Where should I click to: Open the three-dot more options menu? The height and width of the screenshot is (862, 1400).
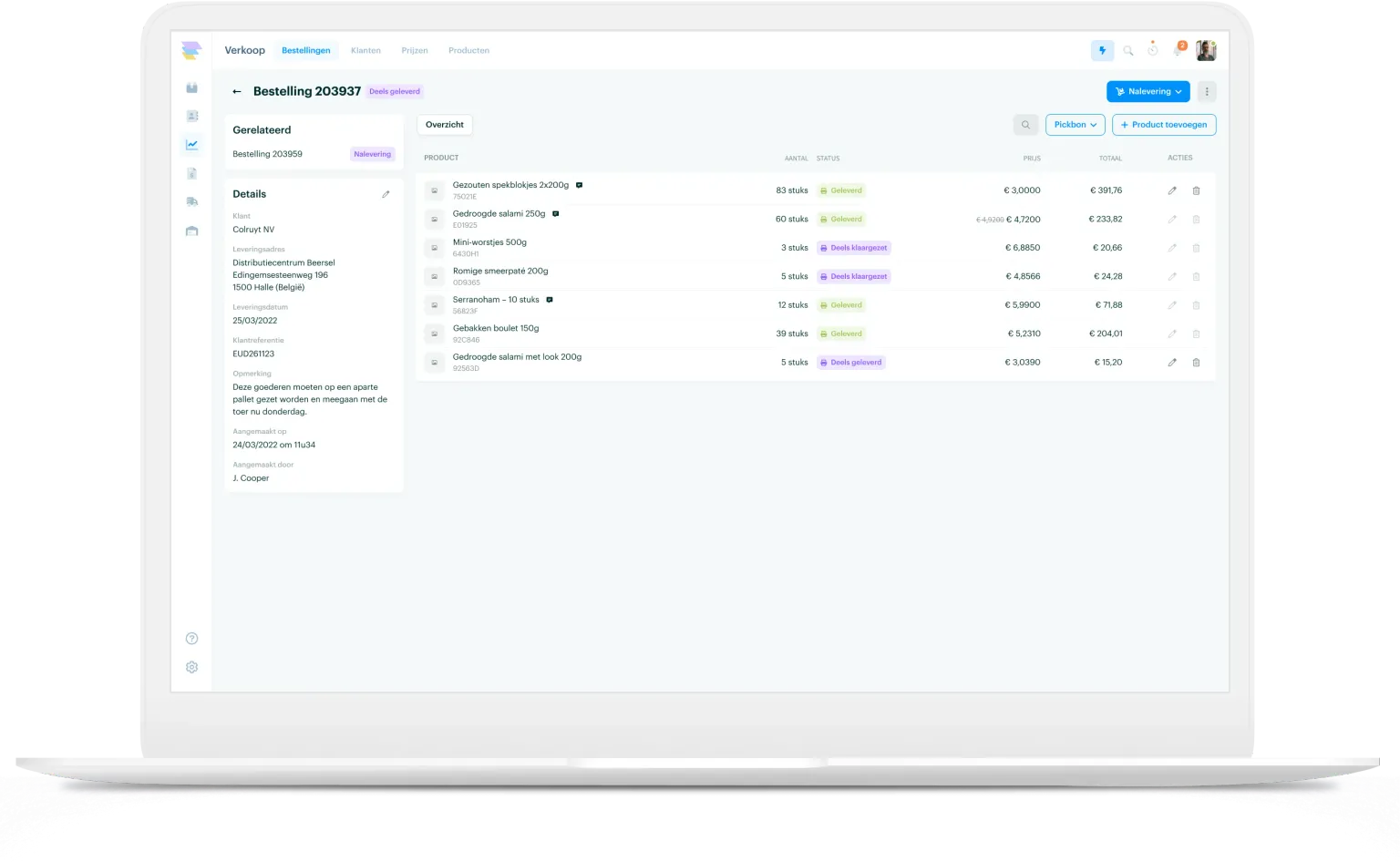[x=1207, y=92]
